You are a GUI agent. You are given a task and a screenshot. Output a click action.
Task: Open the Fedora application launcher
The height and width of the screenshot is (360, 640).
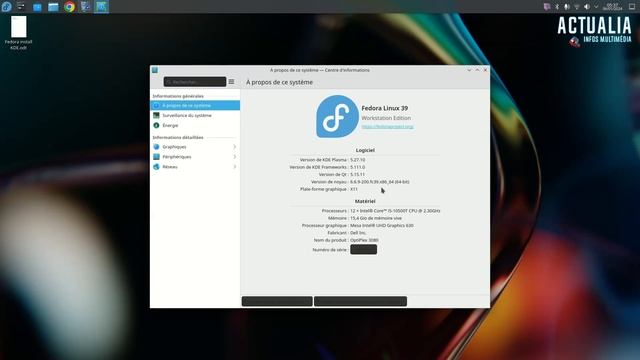7,7
